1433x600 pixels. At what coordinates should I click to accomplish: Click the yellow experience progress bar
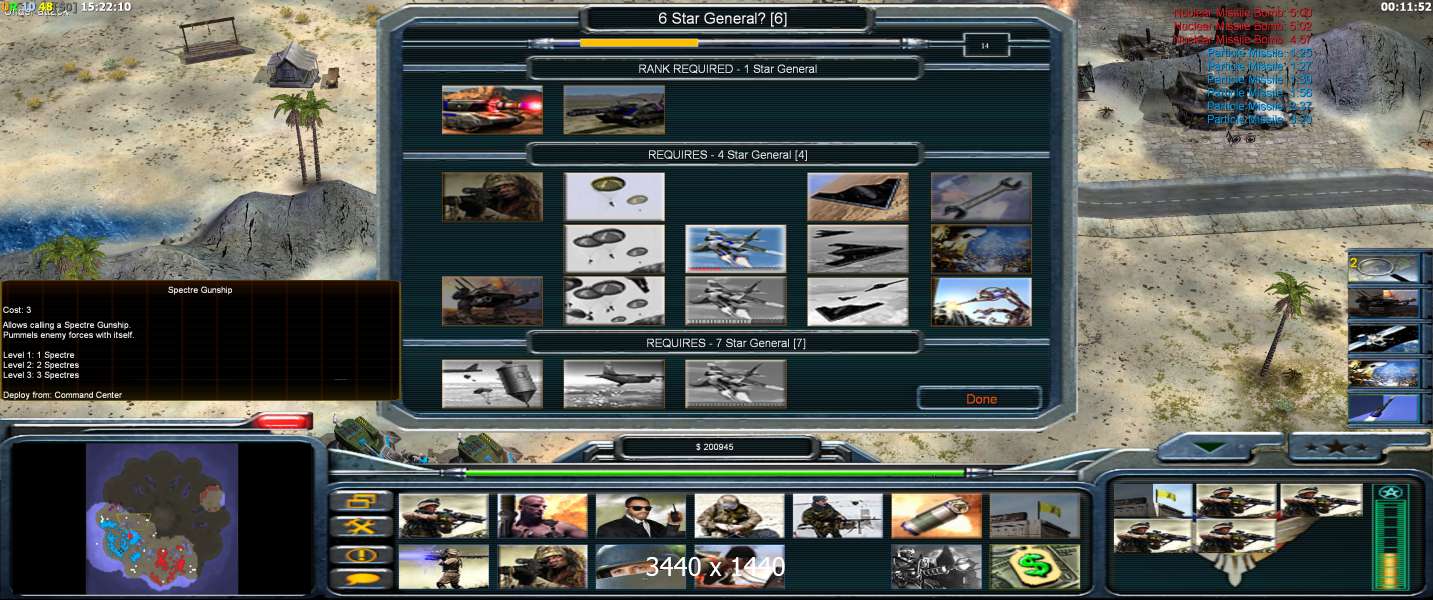coord(638,43)
